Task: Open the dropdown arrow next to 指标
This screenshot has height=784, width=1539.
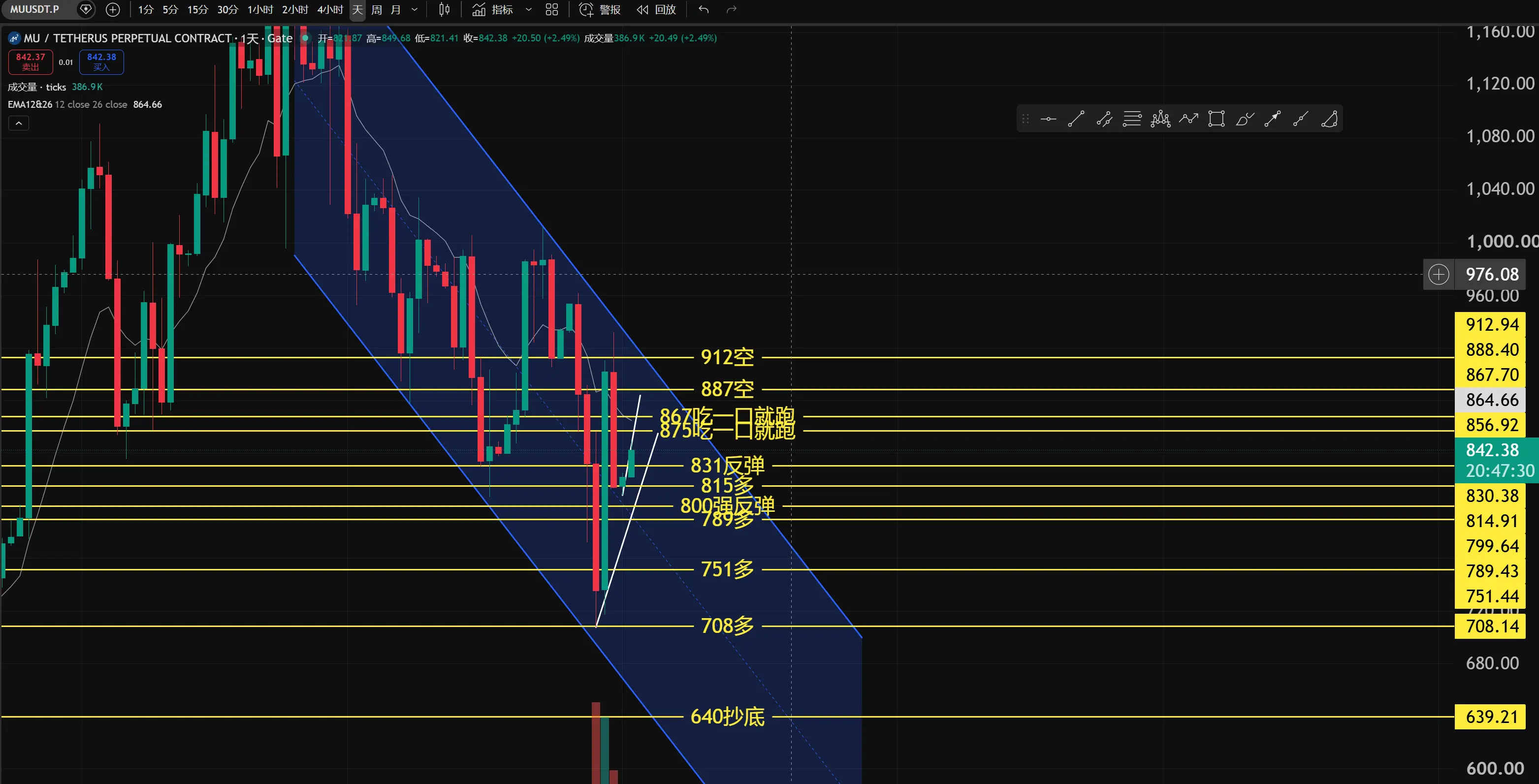Action: tap(528, 9)
